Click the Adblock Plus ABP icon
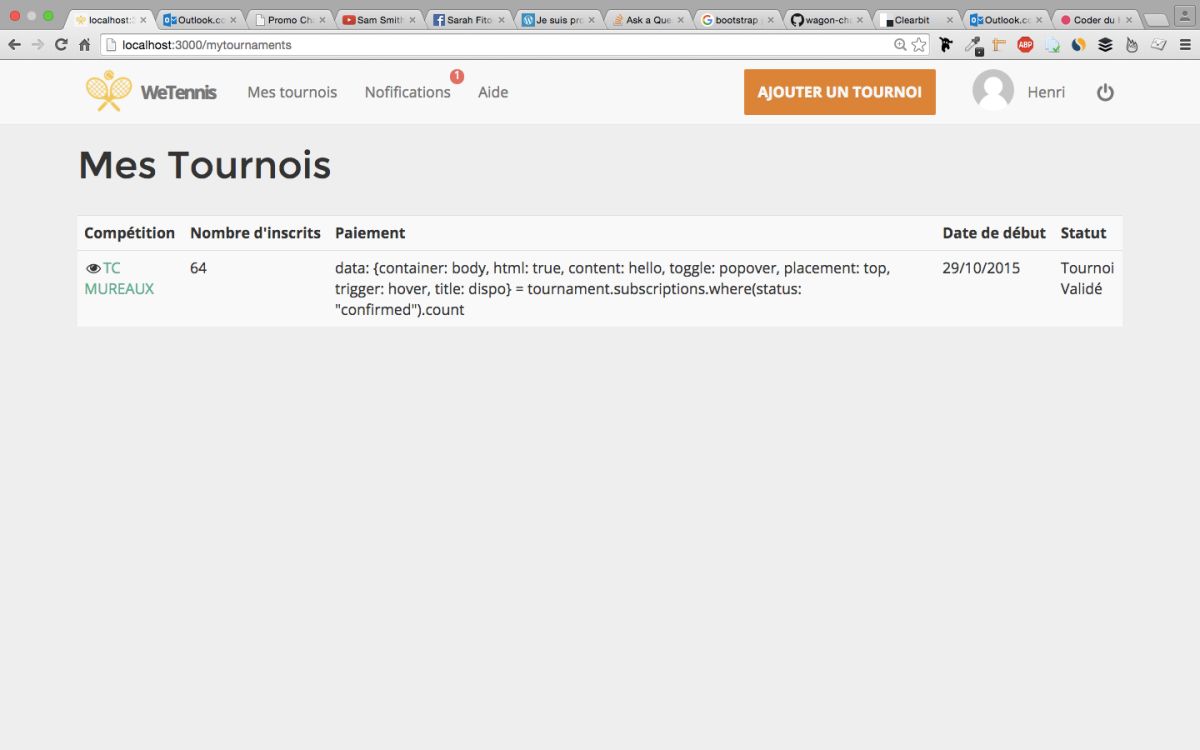Screen dimensions: 1200x750 (x=1025, y=45)
